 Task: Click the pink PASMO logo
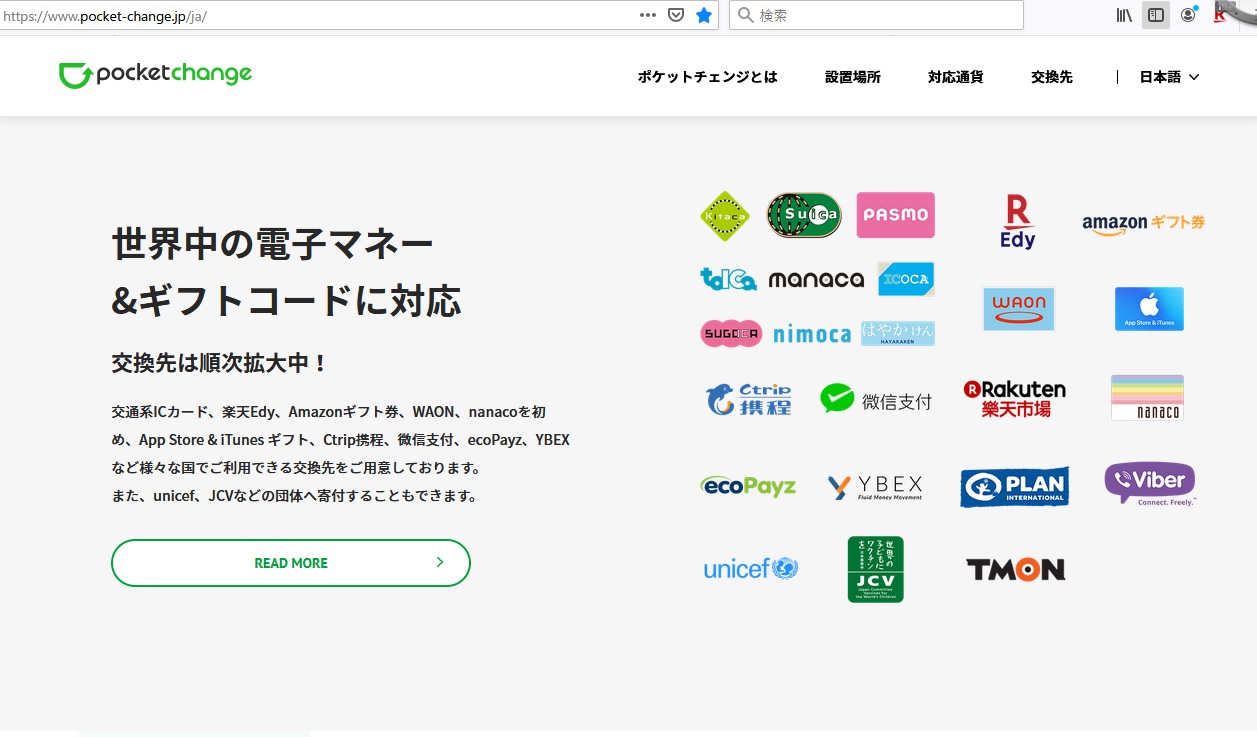click(896, 215)
